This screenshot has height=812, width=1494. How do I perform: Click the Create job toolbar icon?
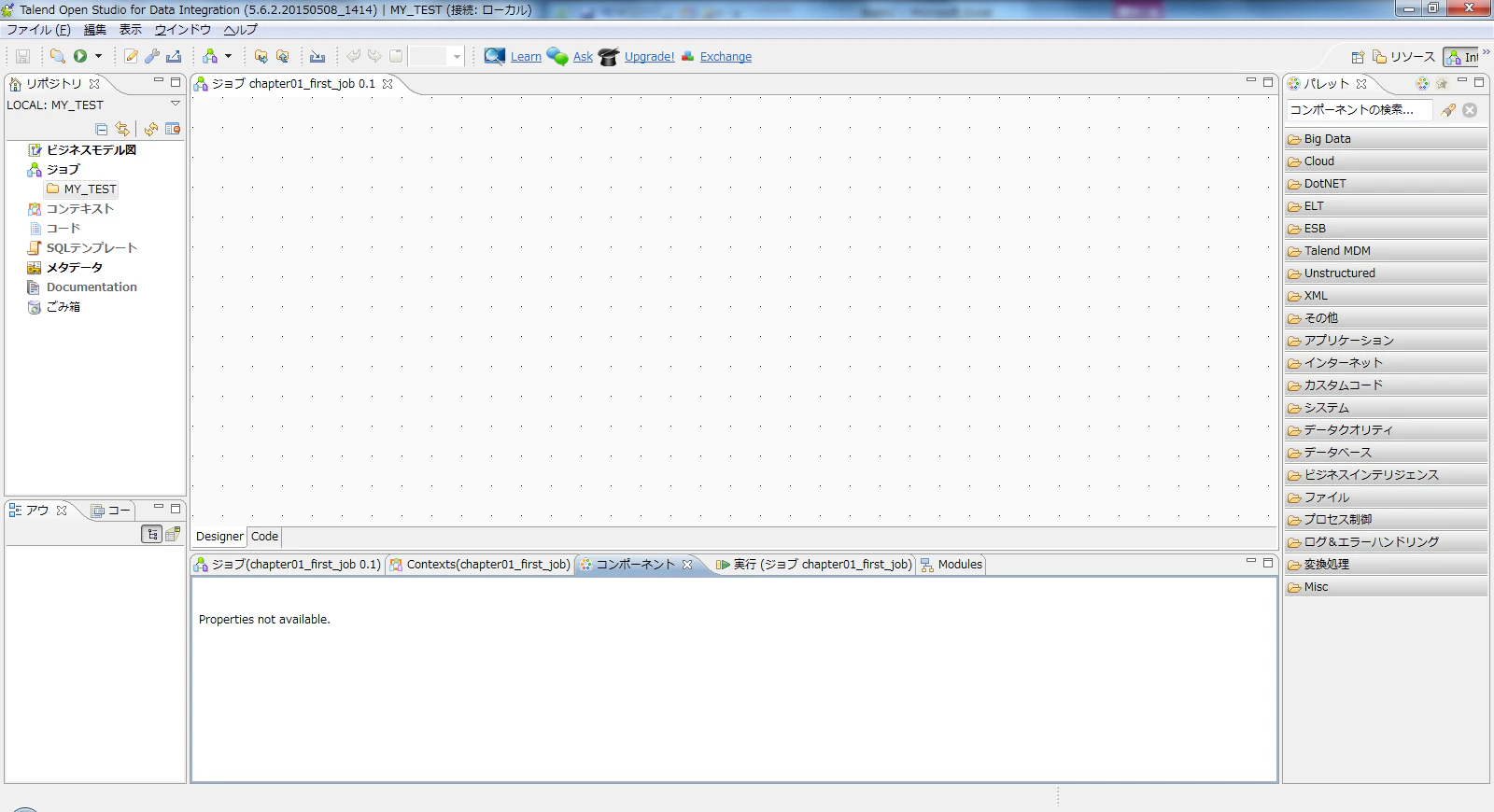pyautogui.click(x=210, y=56)
